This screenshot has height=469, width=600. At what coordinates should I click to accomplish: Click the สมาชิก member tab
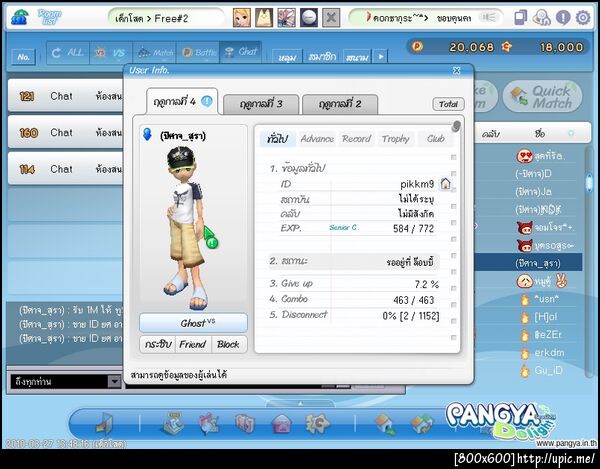click(x=322, y=57)
